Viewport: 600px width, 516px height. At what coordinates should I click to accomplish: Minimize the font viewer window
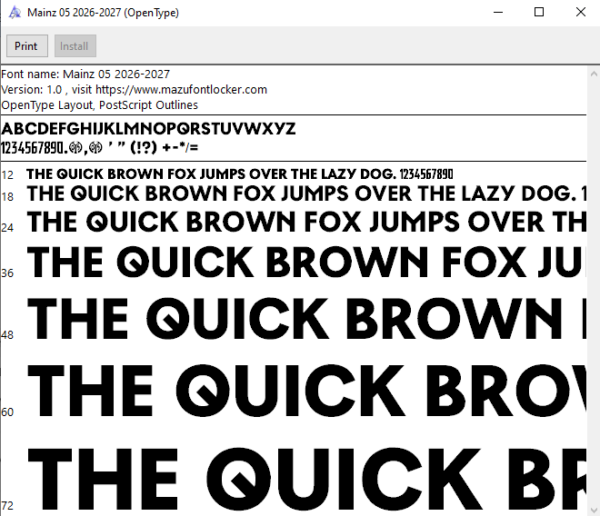tap(498, 12)
